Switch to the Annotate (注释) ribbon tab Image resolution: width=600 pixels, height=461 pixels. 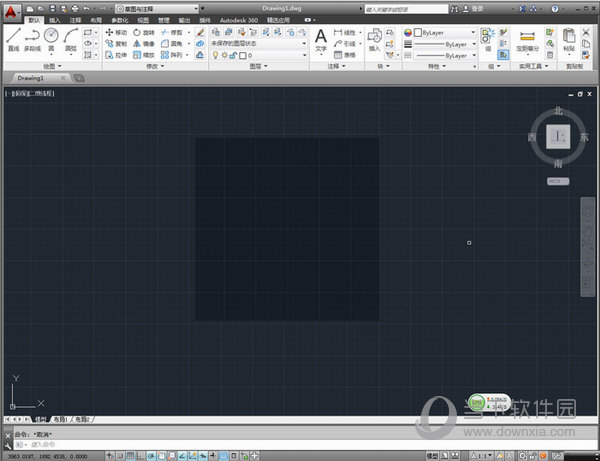(75, 20)
